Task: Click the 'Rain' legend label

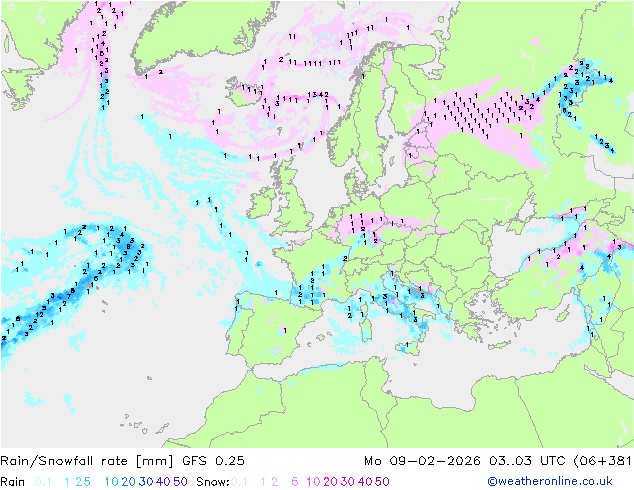Action: 13,482
